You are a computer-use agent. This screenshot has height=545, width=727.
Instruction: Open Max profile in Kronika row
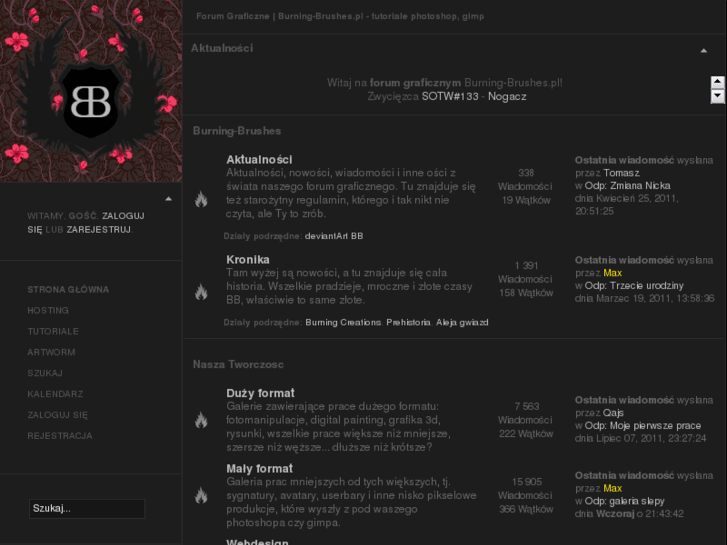coord(612,273)
